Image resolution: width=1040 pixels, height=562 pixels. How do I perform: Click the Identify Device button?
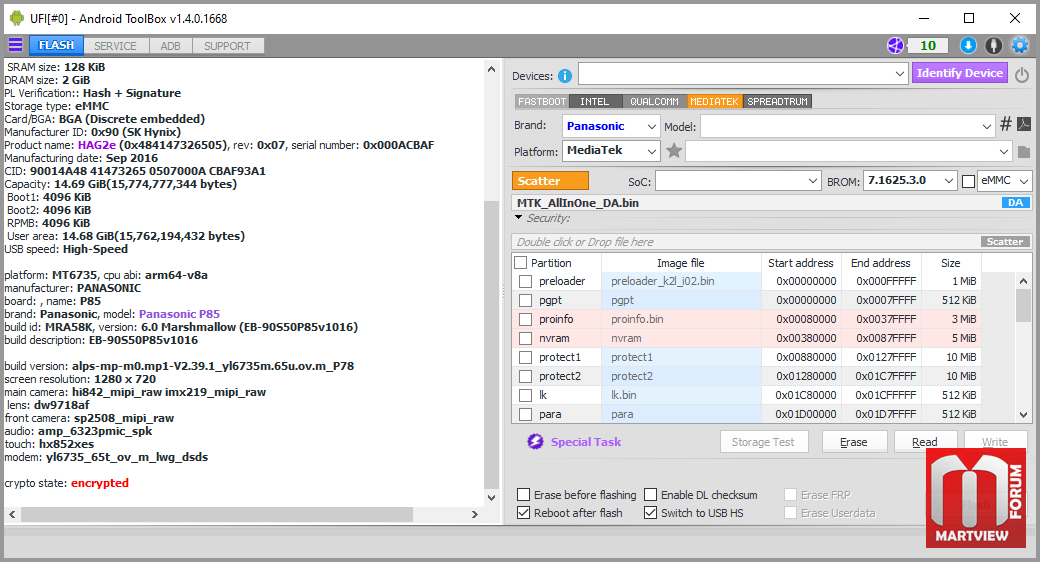(960, 73)
